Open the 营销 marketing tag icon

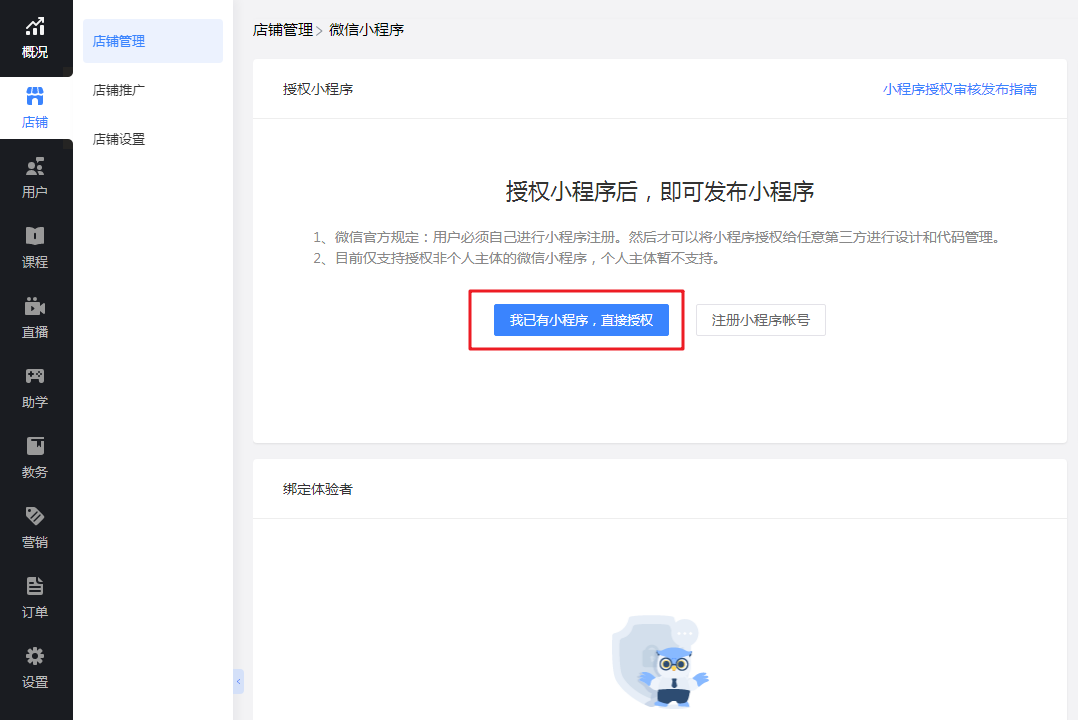coord(35,516)
